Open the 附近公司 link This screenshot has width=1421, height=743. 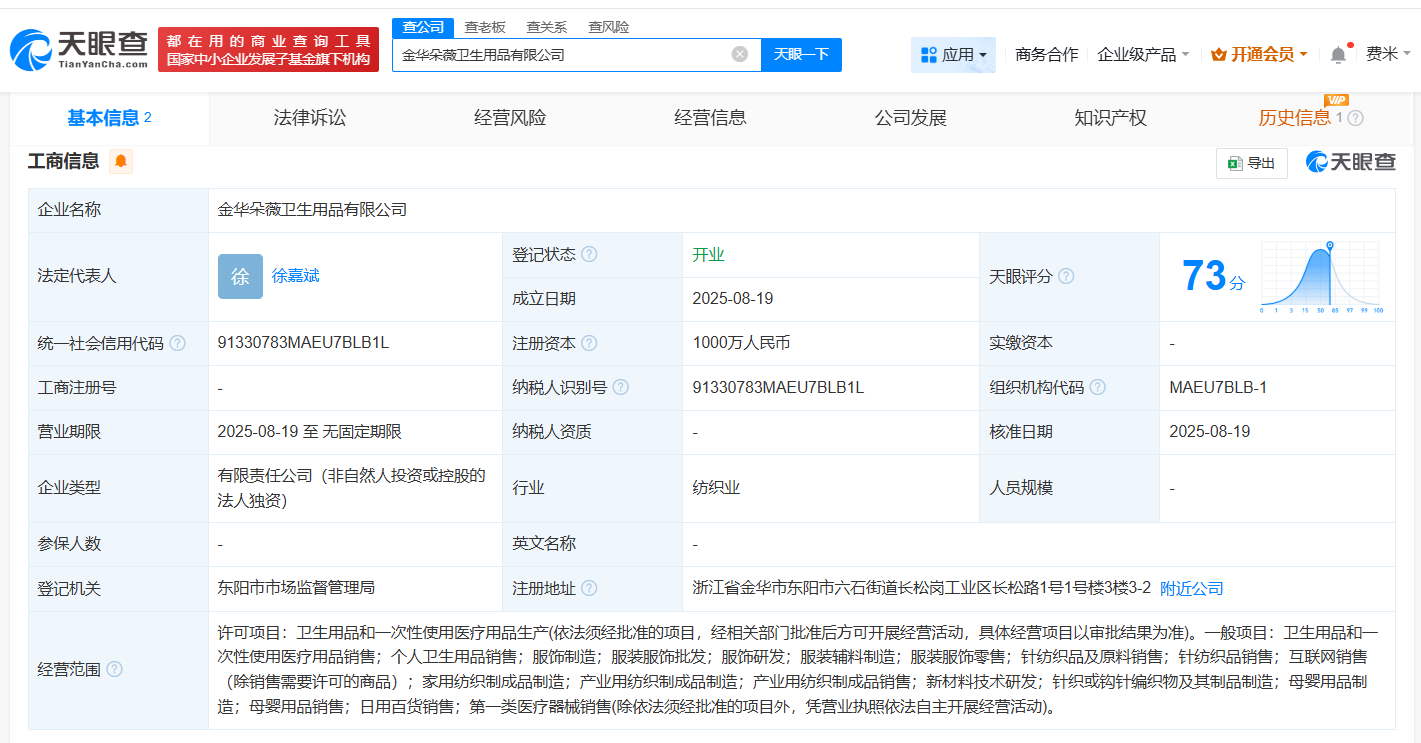pyautogui.click(x=1190, y=588)
